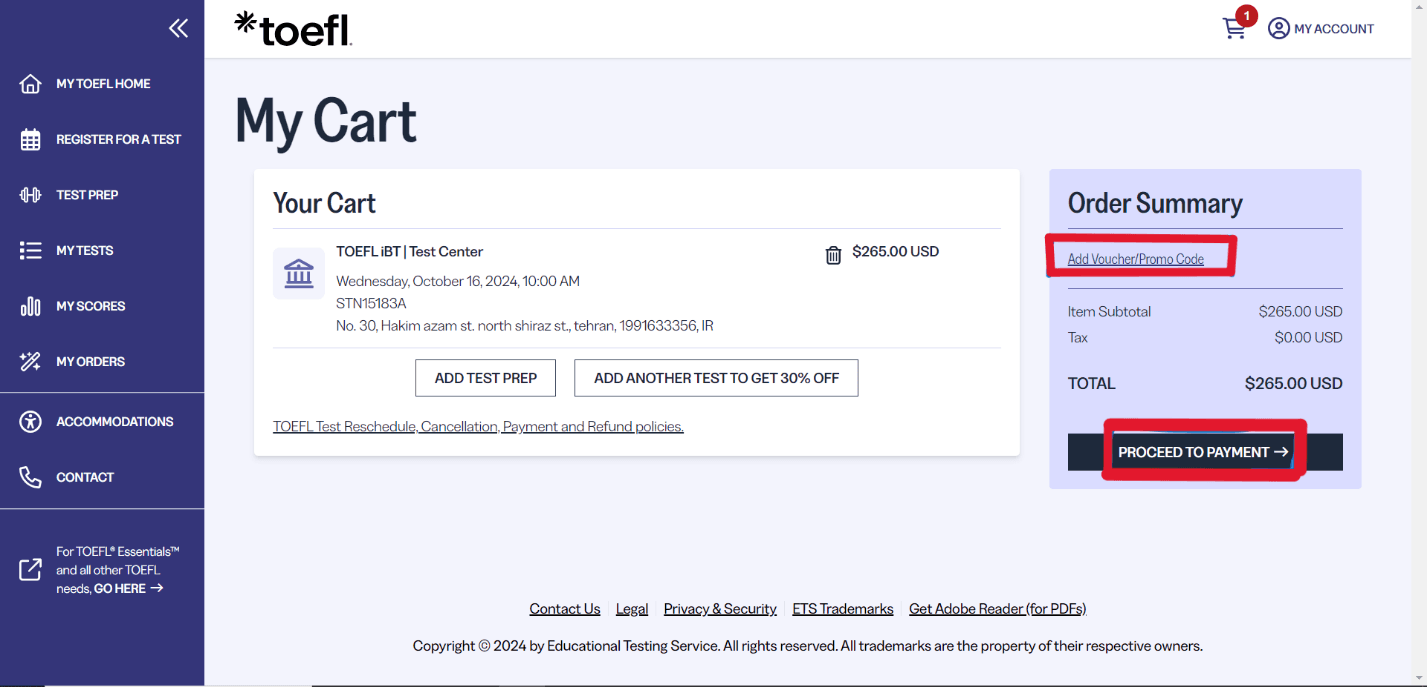1427x687 pixels.
Task: Open ACCOMMODATIONS menu item
Action: click(115, 422)
